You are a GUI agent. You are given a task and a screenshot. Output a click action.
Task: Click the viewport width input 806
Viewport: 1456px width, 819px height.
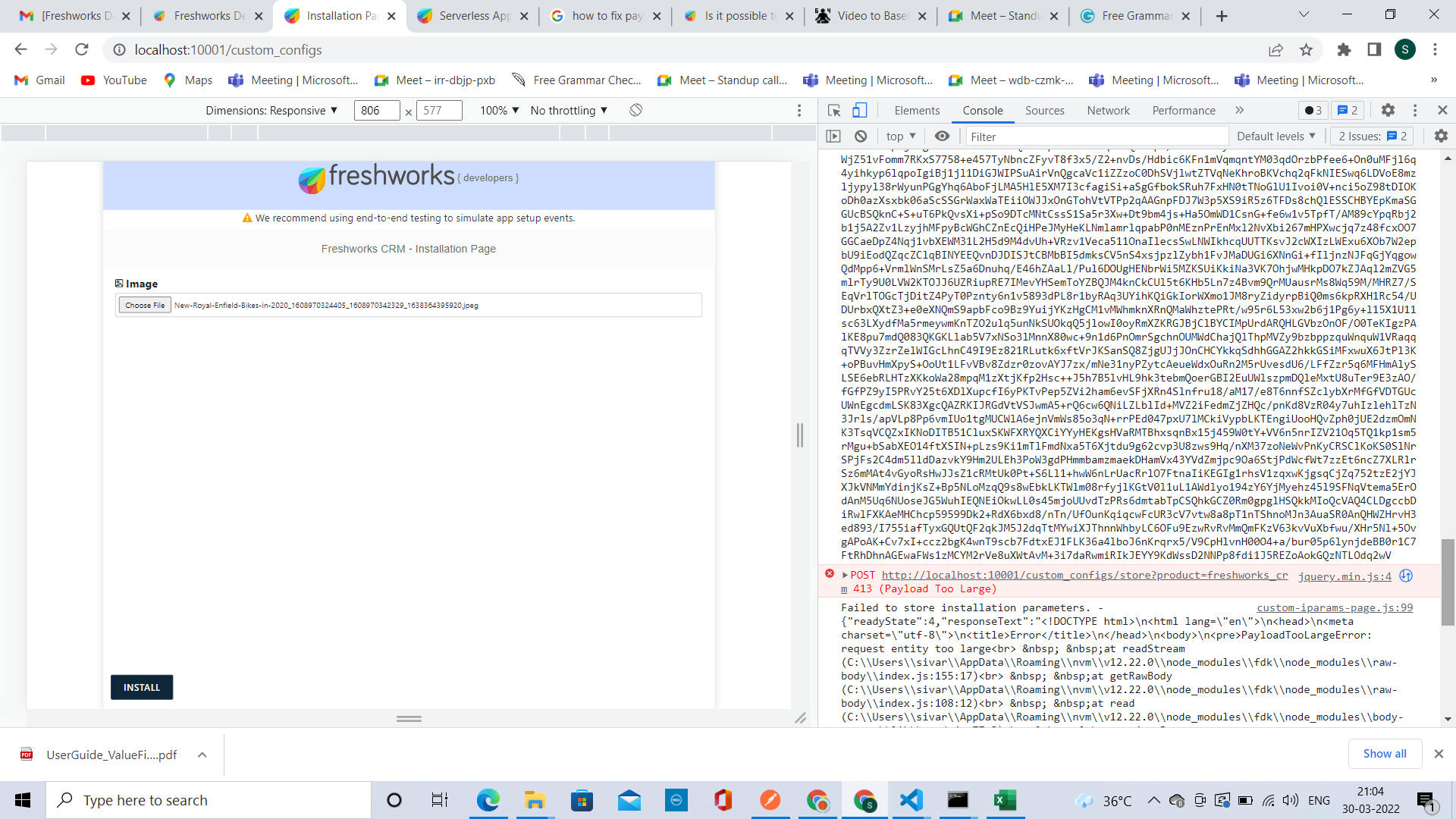pyautogui.click(x=376, y=111)
